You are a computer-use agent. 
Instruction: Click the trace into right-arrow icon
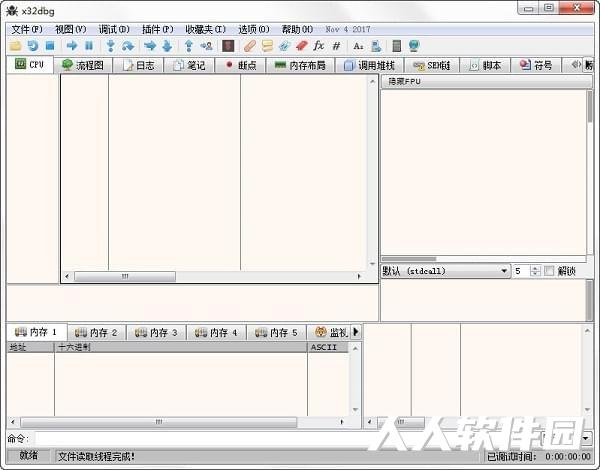(150, 46)
